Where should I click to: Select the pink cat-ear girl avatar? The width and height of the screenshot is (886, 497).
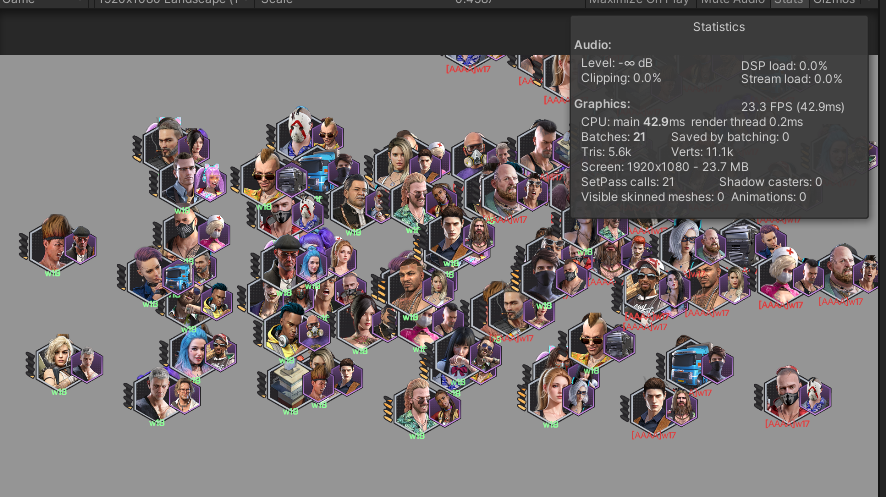pyautogui.click(x=209, y=181)
